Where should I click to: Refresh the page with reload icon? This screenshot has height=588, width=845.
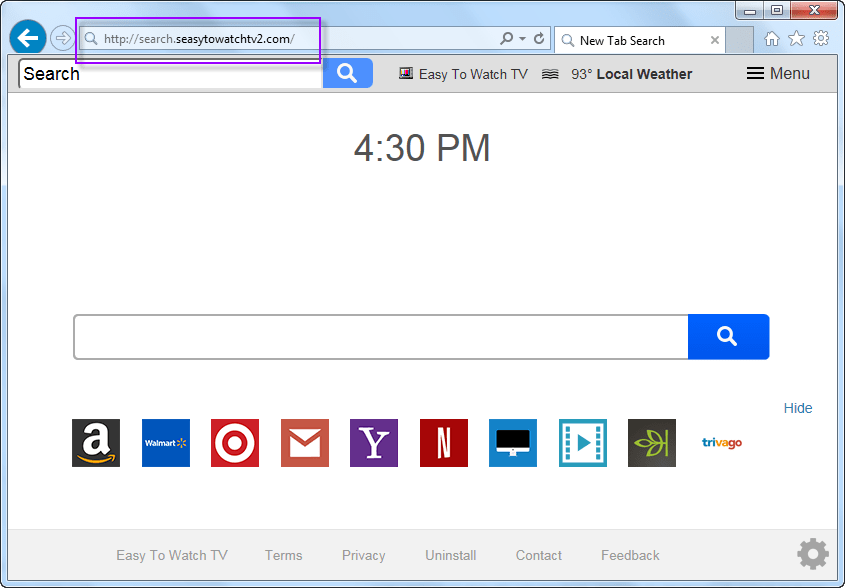point(539,38)
